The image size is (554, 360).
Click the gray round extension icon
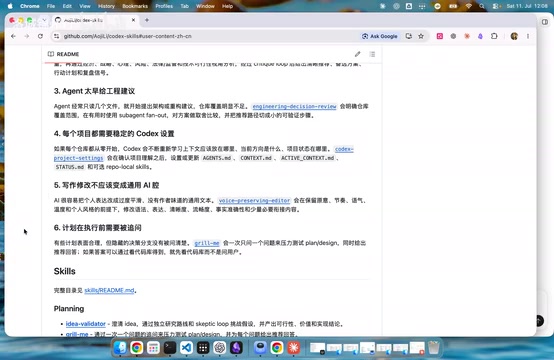(x=453, y=36)
